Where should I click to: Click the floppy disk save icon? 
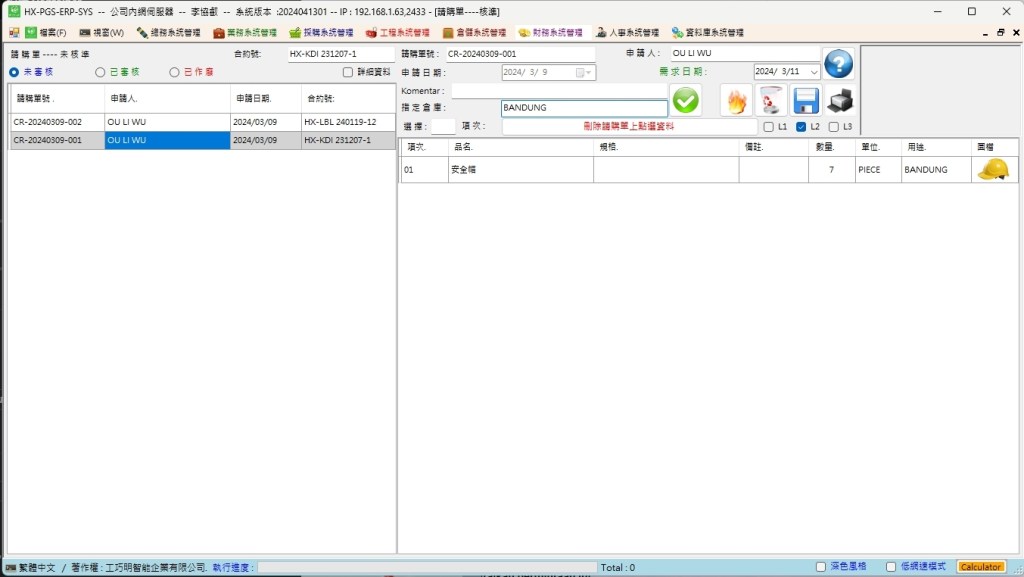tap(806, 100)
